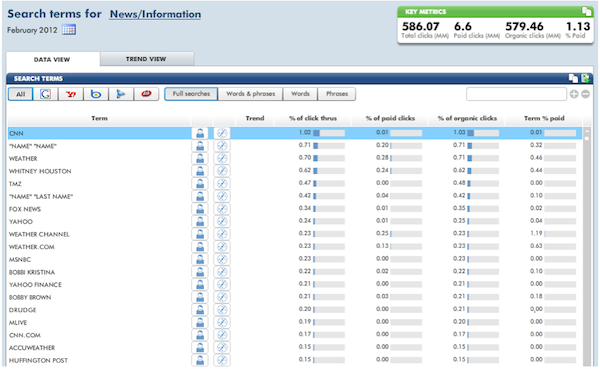Select the BOBBY BROWN term row

click(x=295, y=297)
